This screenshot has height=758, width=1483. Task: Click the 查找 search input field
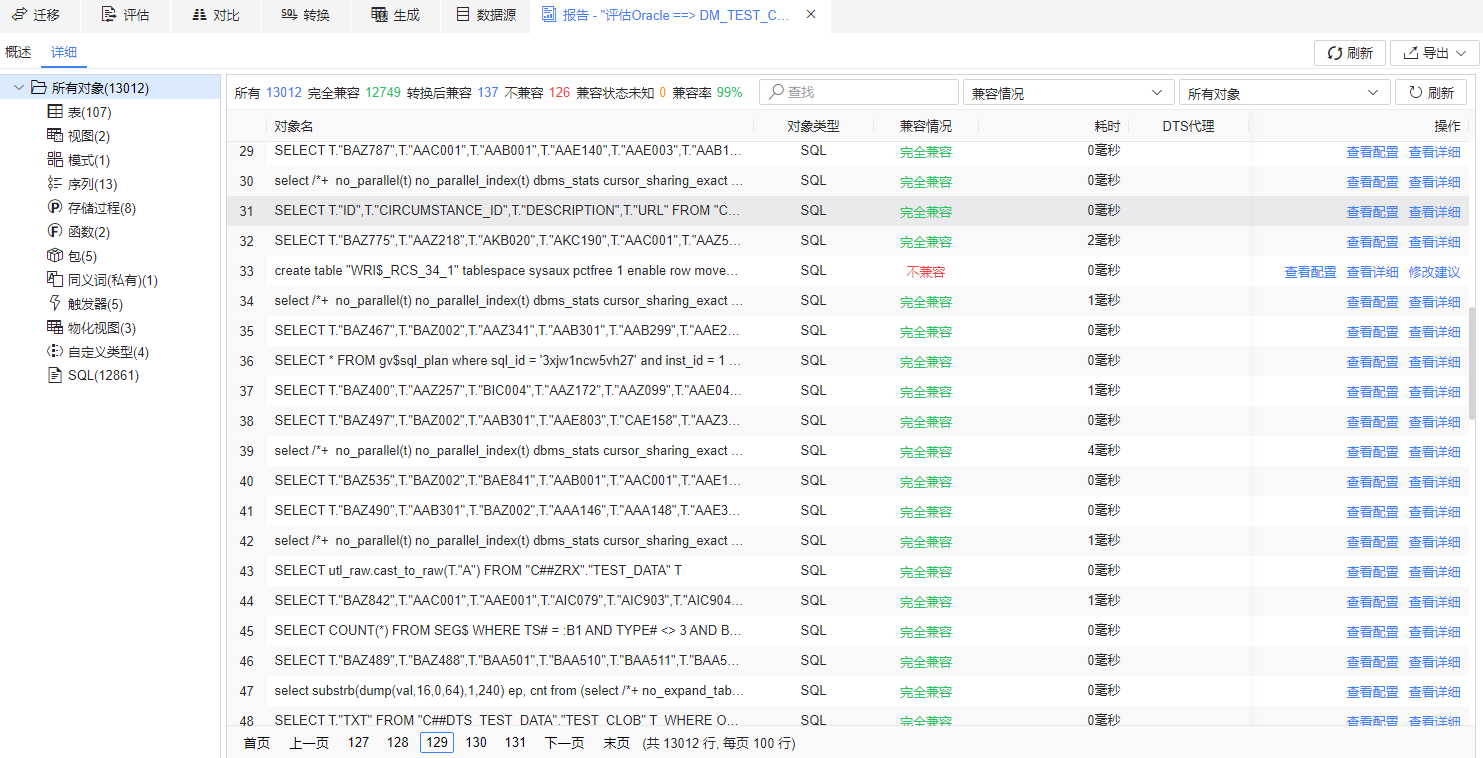click(859, 93)
